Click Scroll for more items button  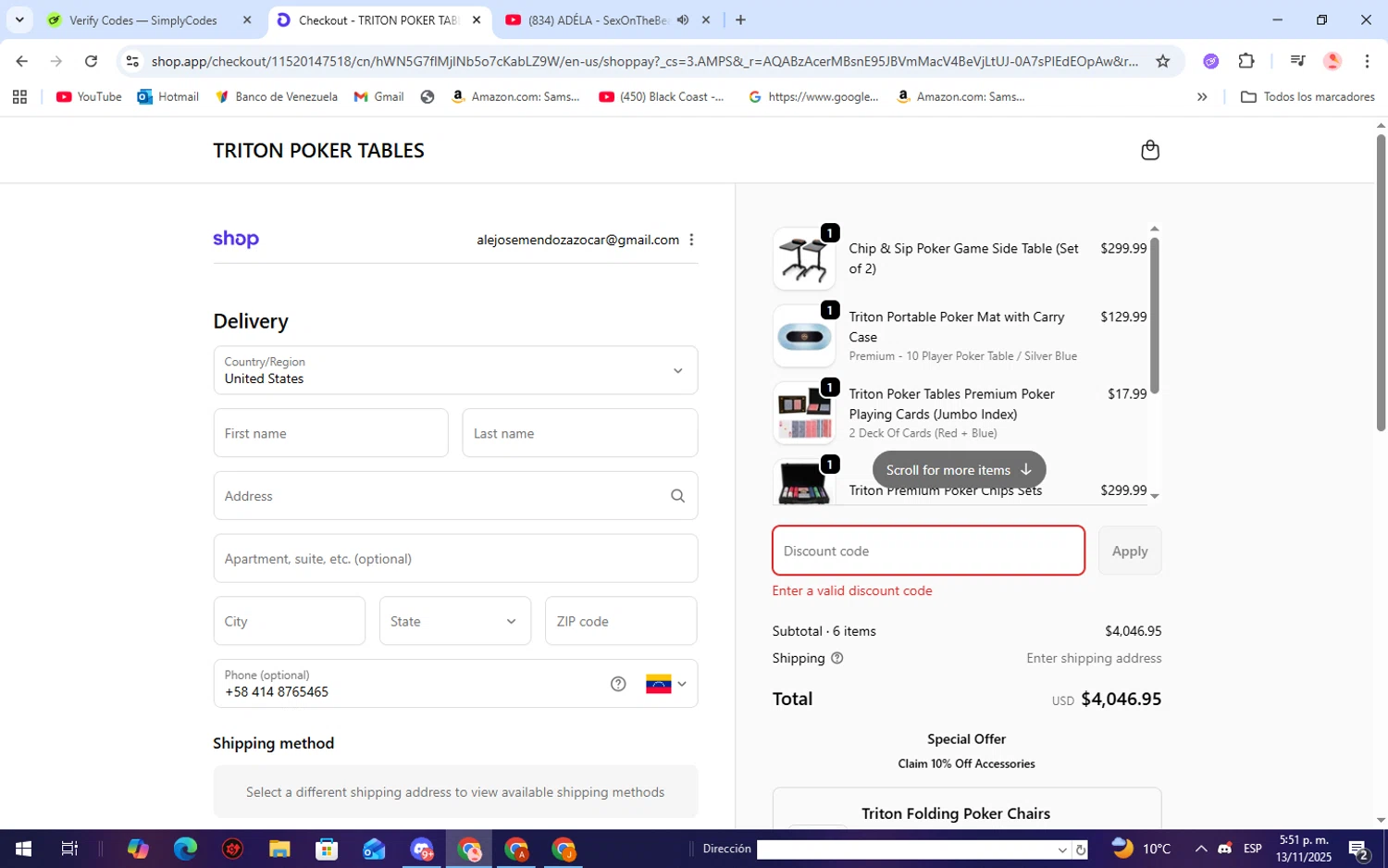pos(959,470)
